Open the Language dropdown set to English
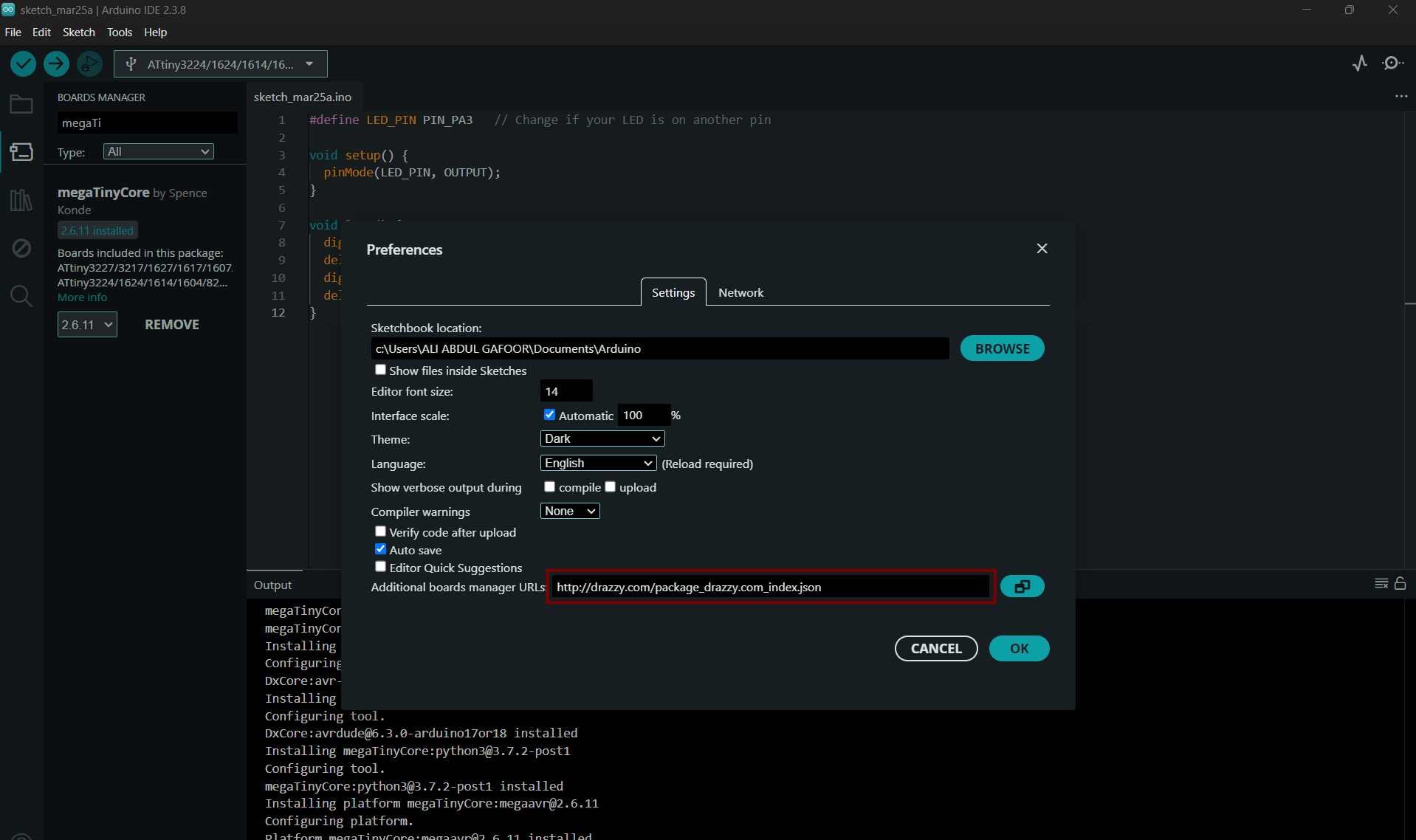 tap(598, 463)
